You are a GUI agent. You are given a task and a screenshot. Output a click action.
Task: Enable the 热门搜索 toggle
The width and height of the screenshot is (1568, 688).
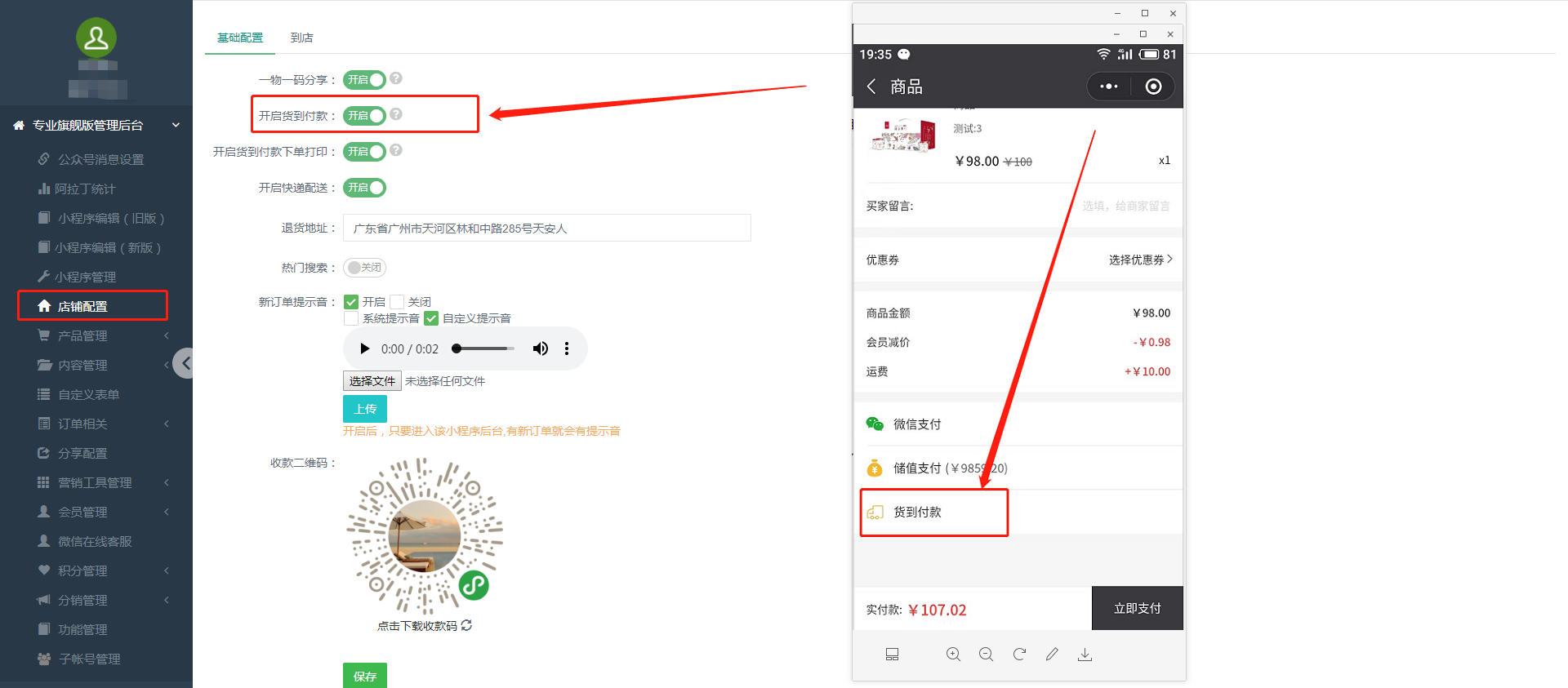coord(364,268)
